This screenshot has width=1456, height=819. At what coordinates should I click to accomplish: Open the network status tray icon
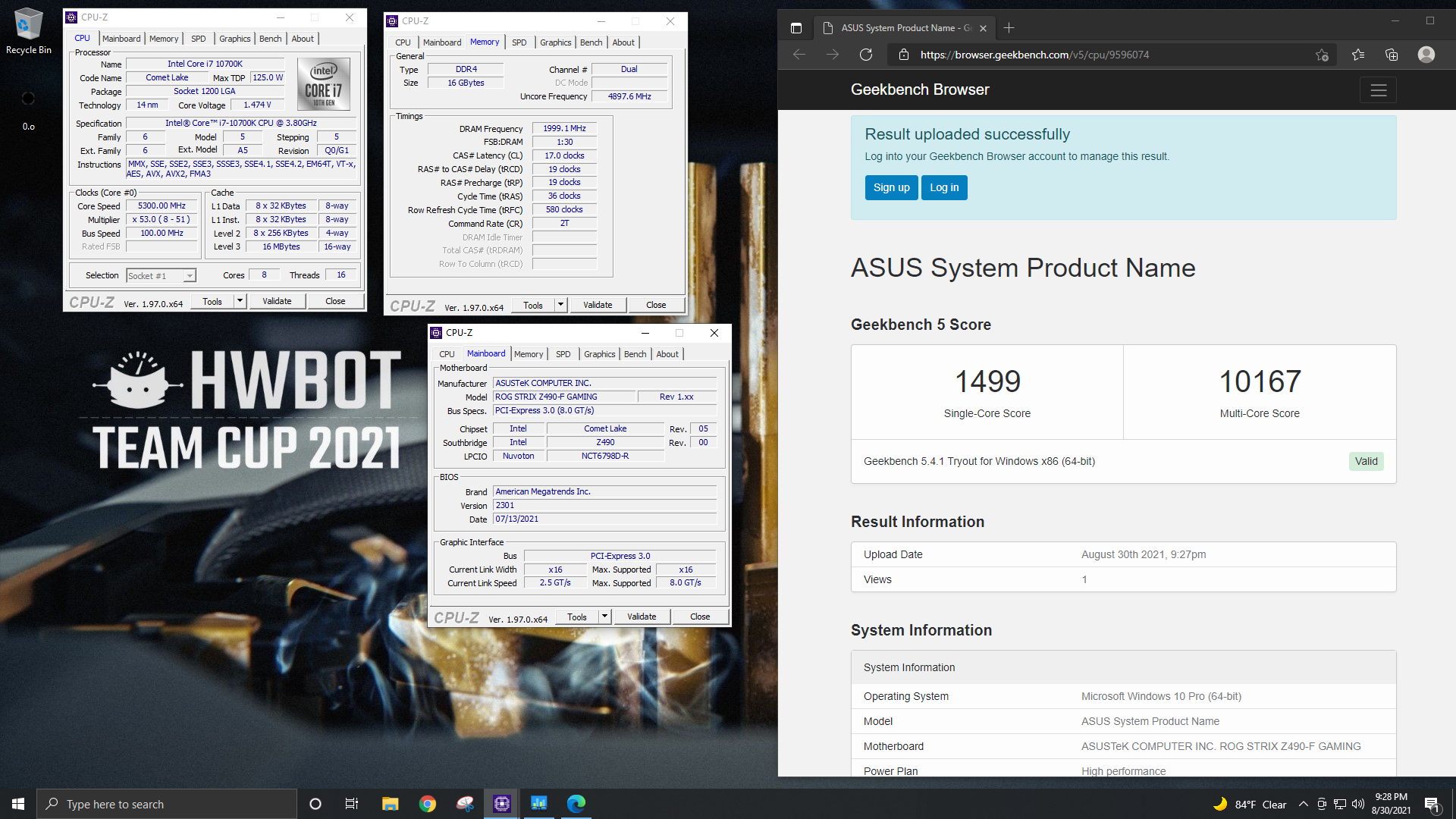1340,804
